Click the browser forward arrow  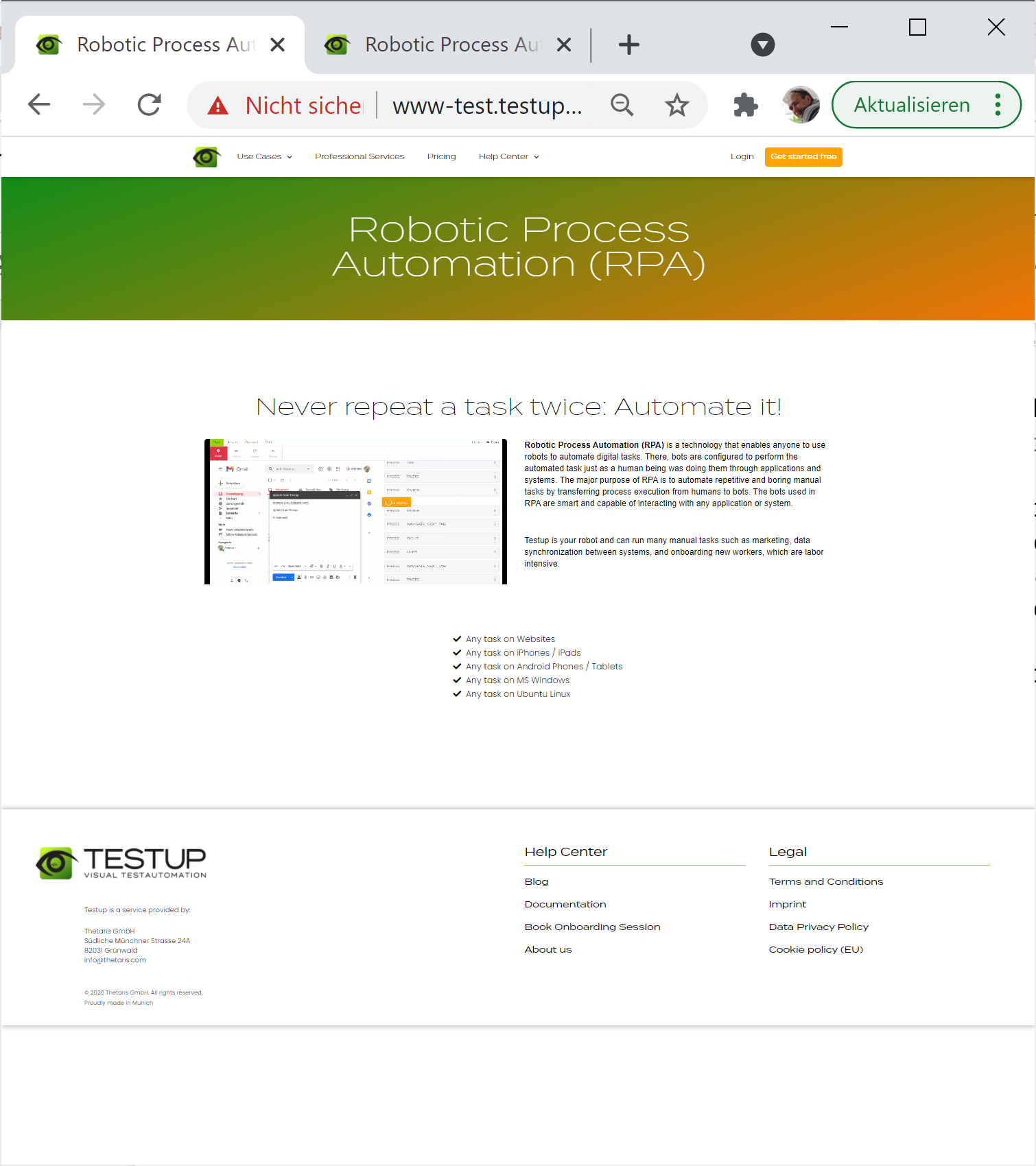(x=94, y=104)
